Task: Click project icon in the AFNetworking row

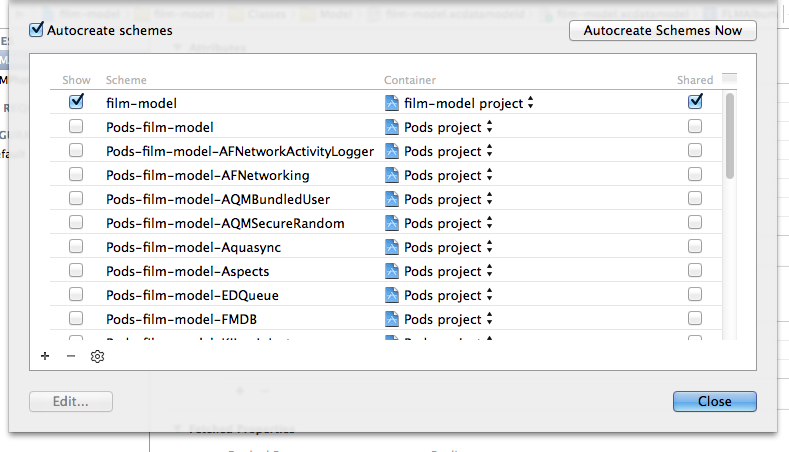Action: (392, 175)
